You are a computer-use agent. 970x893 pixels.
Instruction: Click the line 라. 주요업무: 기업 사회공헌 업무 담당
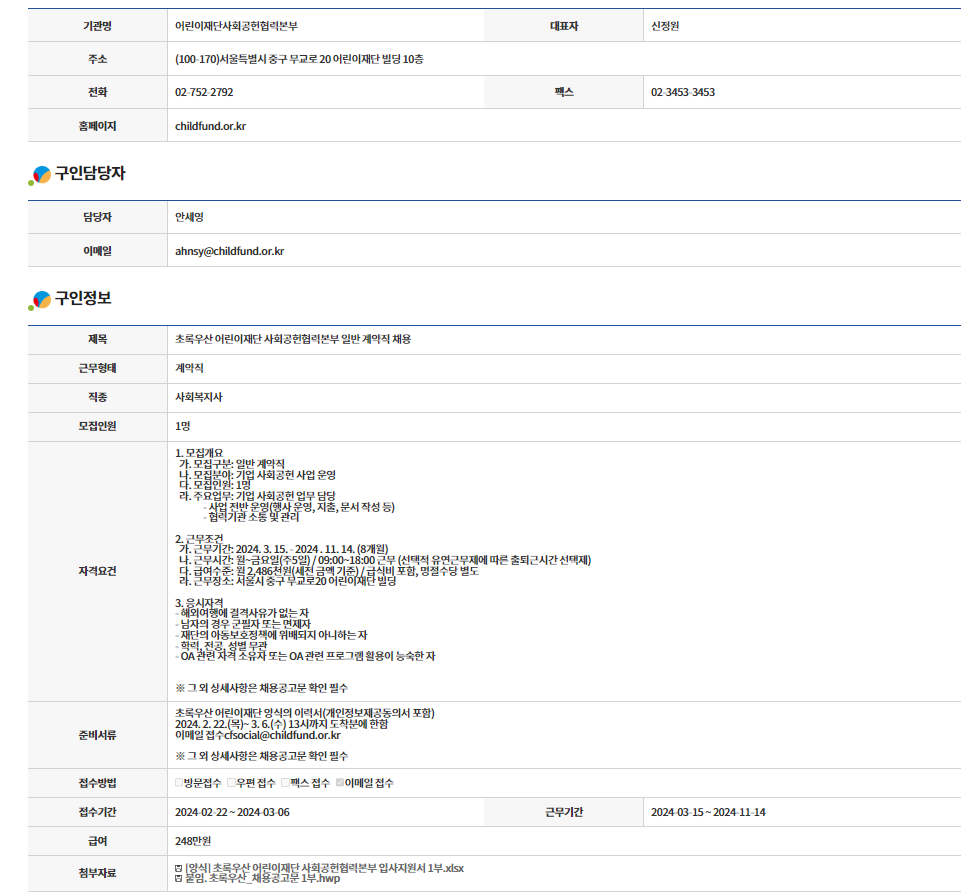(x=257, y=496)
